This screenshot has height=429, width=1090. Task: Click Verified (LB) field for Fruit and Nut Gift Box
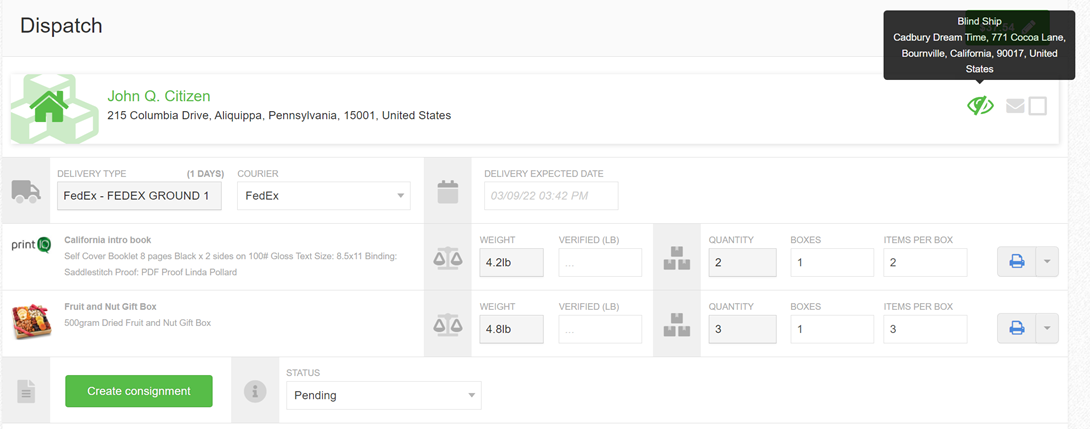pyautogui.click(x=600, y=329)
